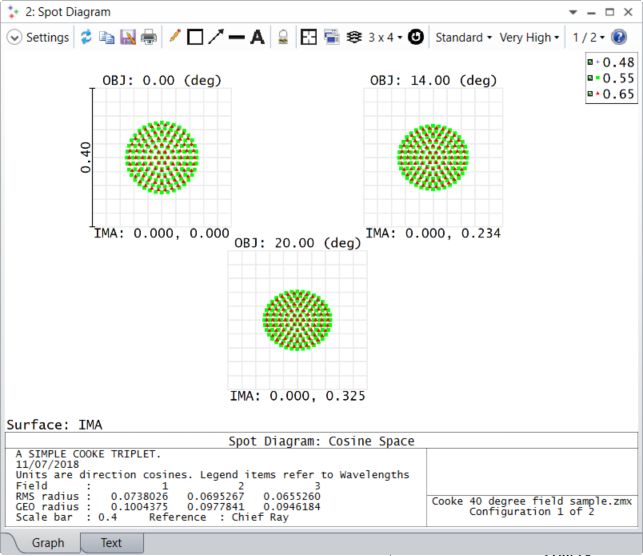Click the 'Surface: IMA' label
Screen dimensions: 643x556
pos(54,425)
